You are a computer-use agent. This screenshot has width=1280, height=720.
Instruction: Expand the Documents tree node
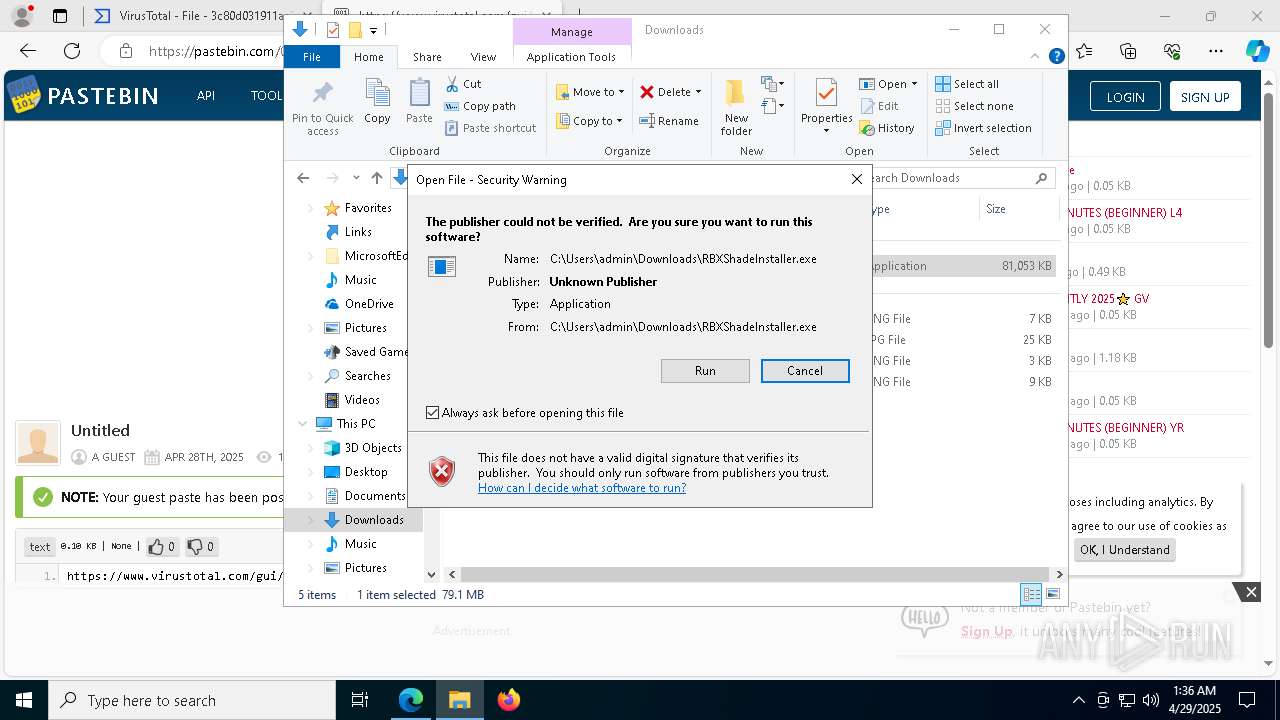click(x=311, y=496)
